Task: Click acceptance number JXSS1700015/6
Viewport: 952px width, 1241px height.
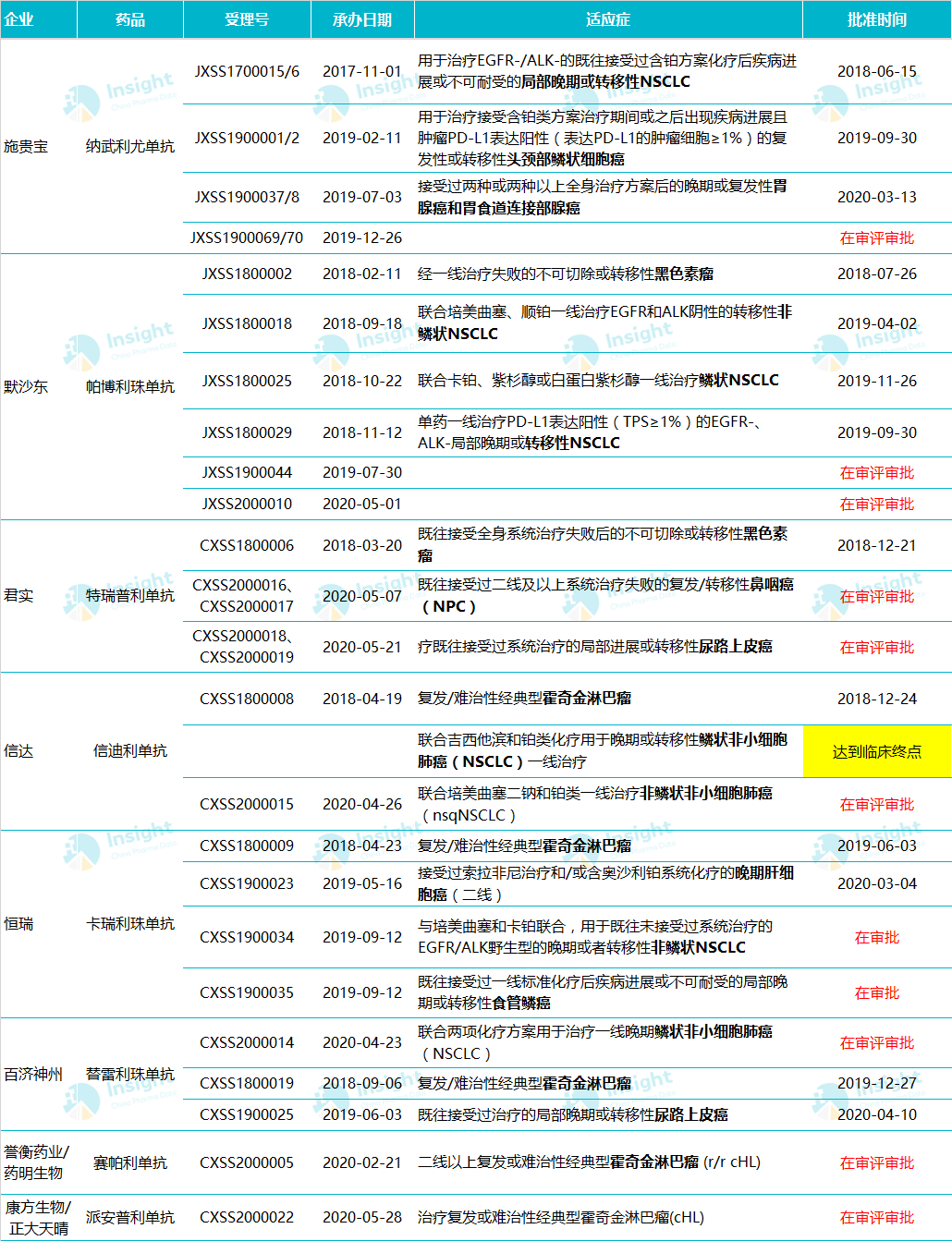Action: pyautogui.click(x=247, y=71)
